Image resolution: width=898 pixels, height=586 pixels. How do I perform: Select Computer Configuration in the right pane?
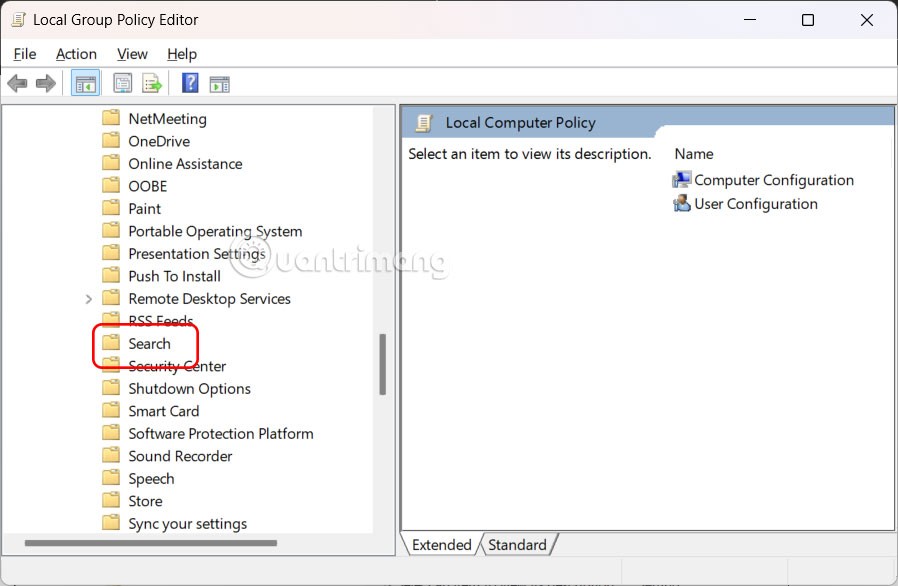pos(773,180)
